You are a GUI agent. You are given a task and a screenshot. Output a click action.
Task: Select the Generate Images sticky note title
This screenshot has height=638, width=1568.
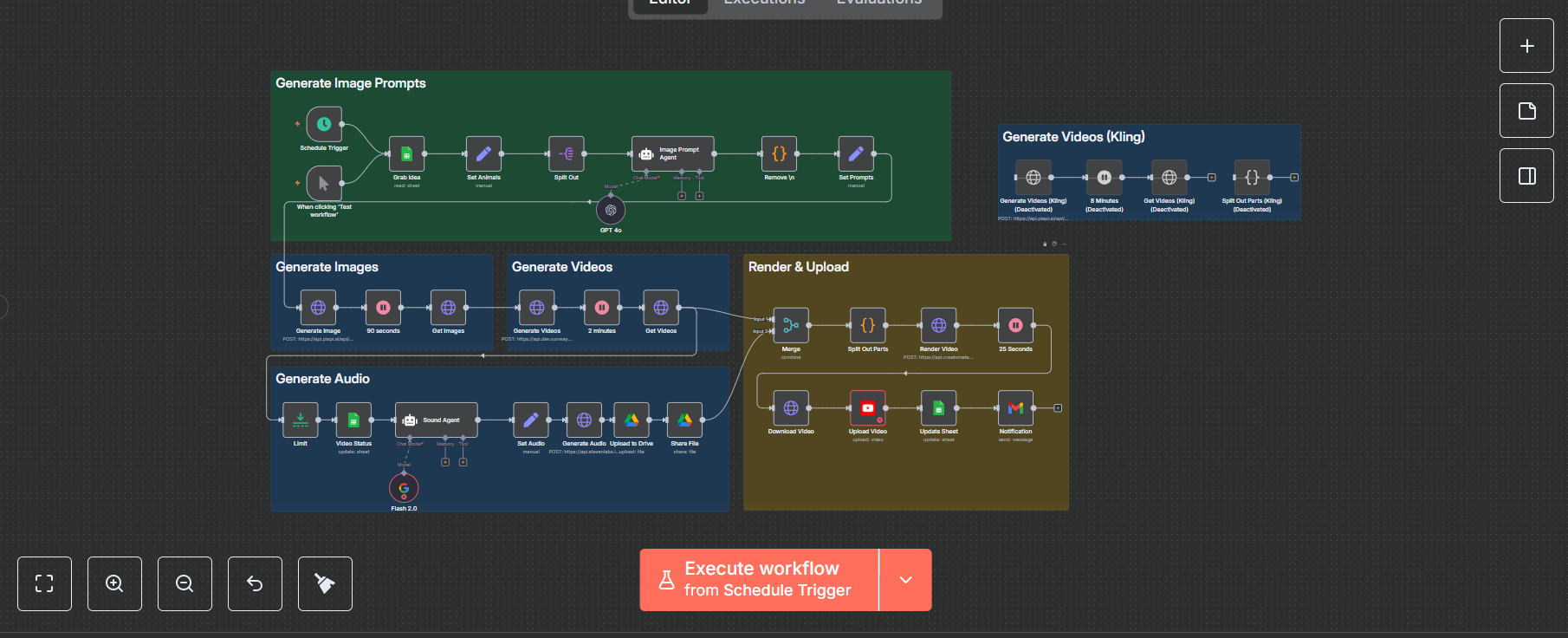coord(327,267)
